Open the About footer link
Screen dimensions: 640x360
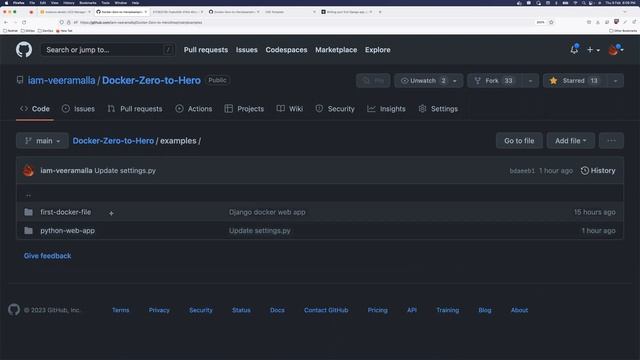[519, 310]
